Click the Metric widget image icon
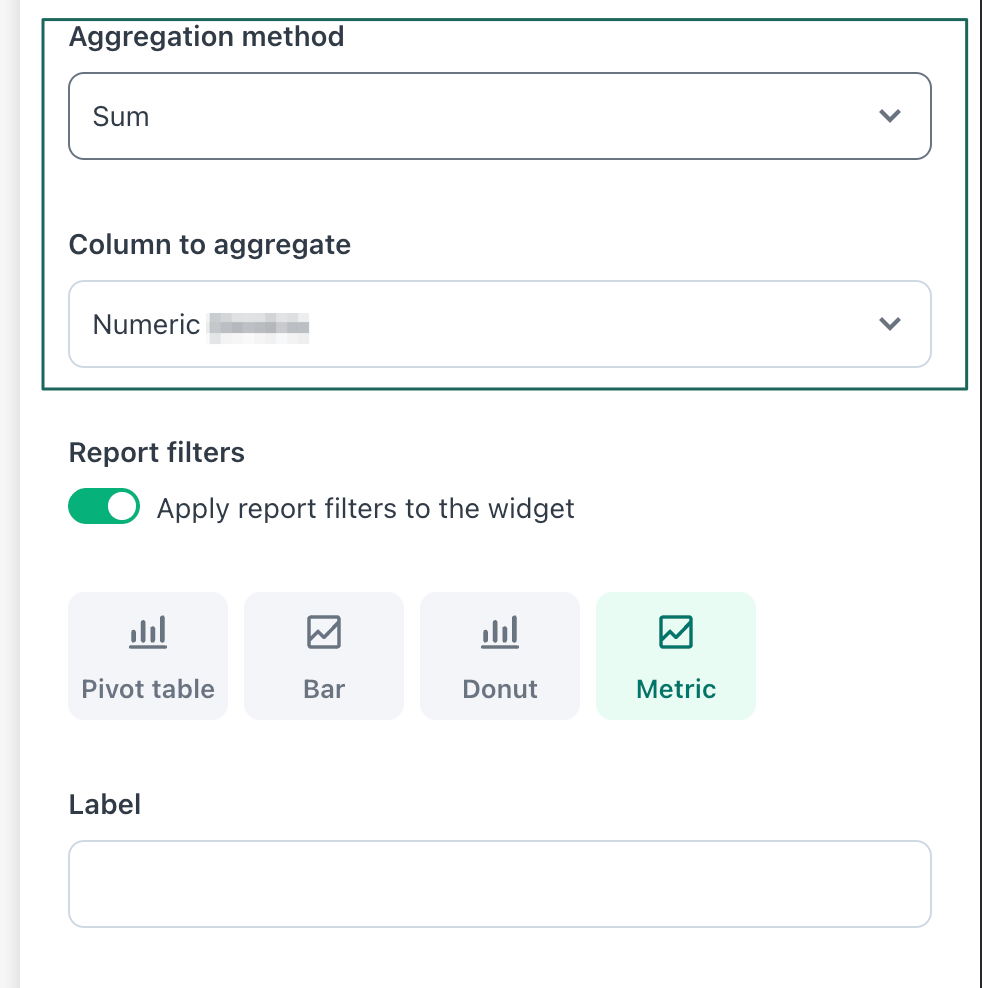The height and width of the screenshot is (988, 982). click(x=676, y=632)
